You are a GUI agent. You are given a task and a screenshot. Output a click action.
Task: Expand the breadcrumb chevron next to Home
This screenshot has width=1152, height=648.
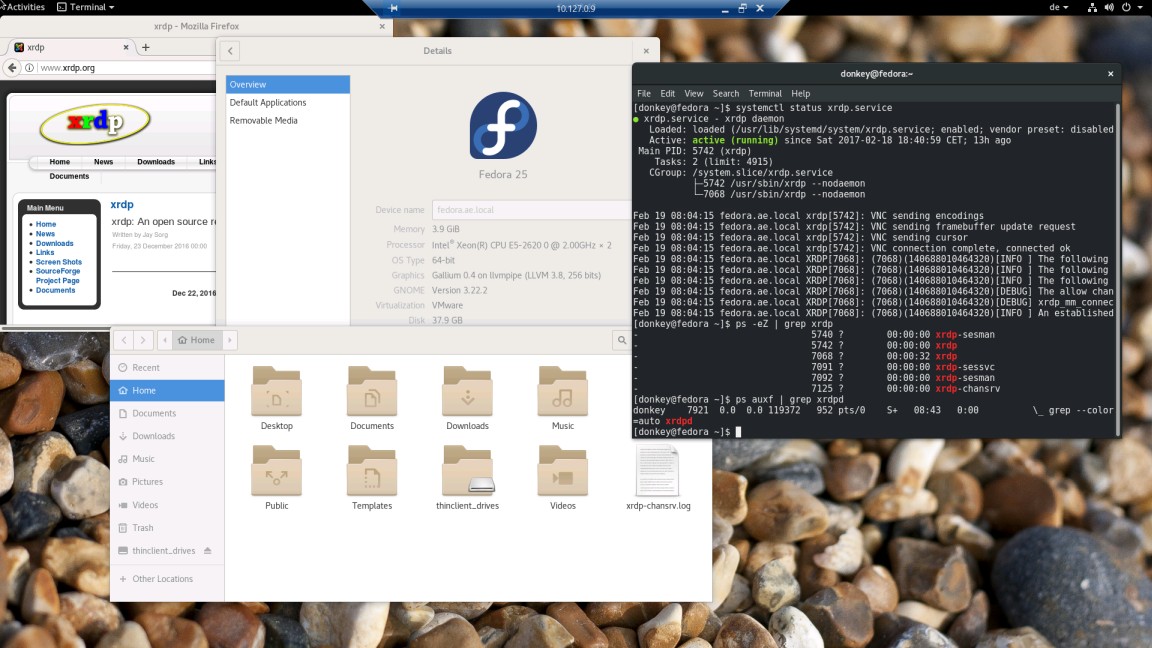[x=230, y=340]
